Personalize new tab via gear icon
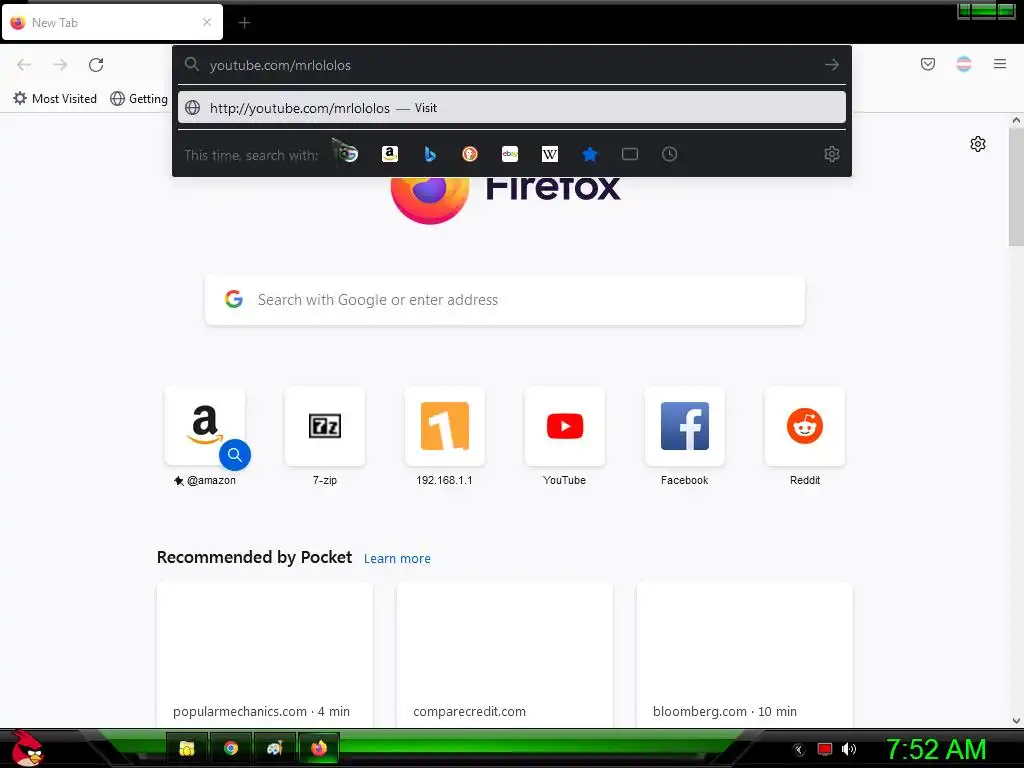 pyautogui.click(x=978, y=144)
